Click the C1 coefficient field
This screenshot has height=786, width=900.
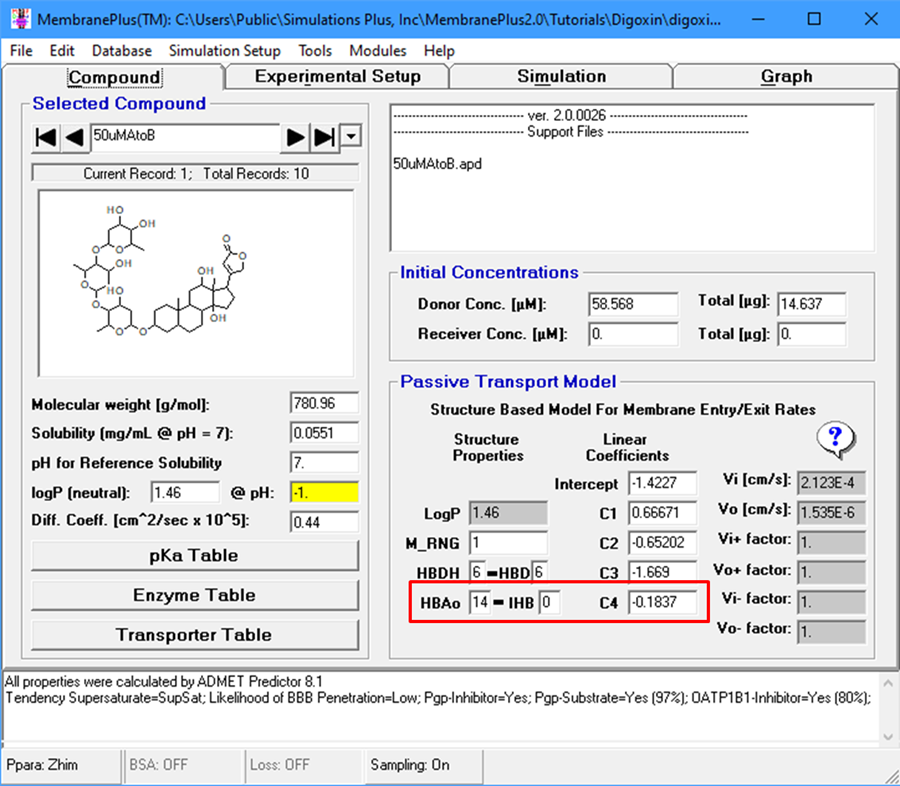(662, 513)
